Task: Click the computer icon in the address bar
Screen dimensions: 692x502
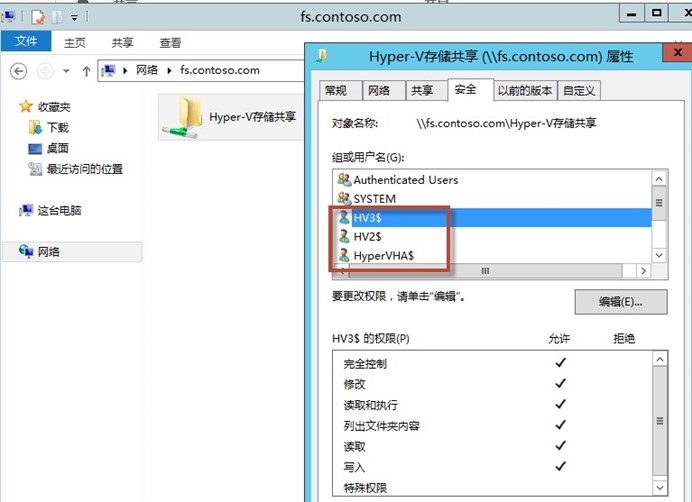Action: pyautogui.click(x=109, y=71)
